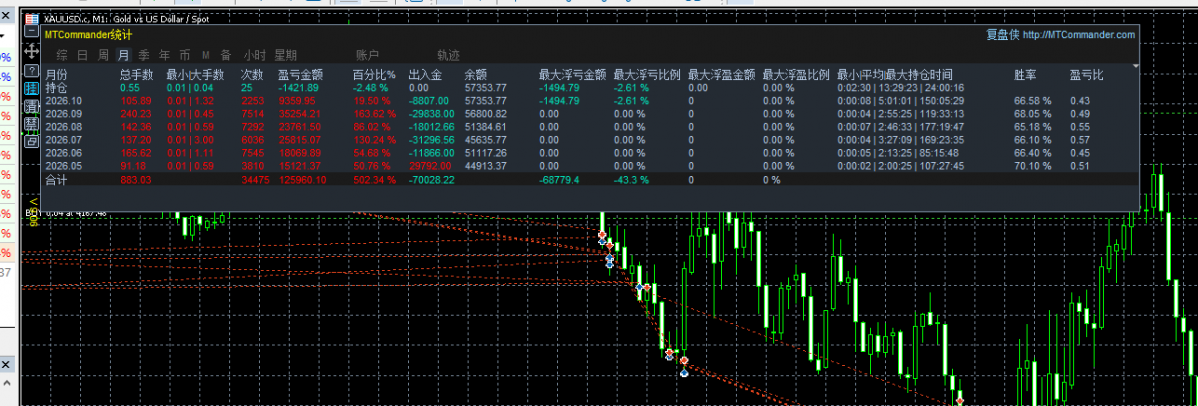Image resolution: width=1198 pixels, height=406 pixels.
Task: Select the 2026.08 month row
Action: [x=591, y=126]
